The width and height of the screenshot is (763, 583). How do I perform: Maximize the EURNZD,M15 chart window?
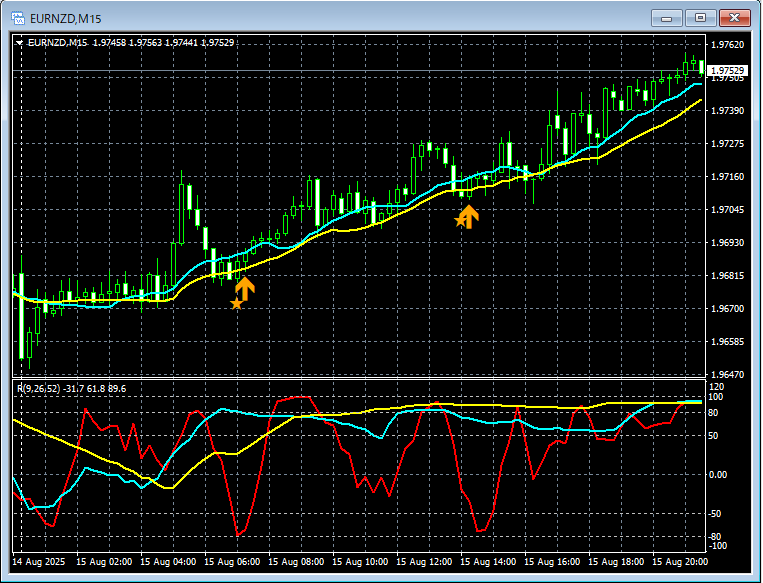tap(700, 18)
